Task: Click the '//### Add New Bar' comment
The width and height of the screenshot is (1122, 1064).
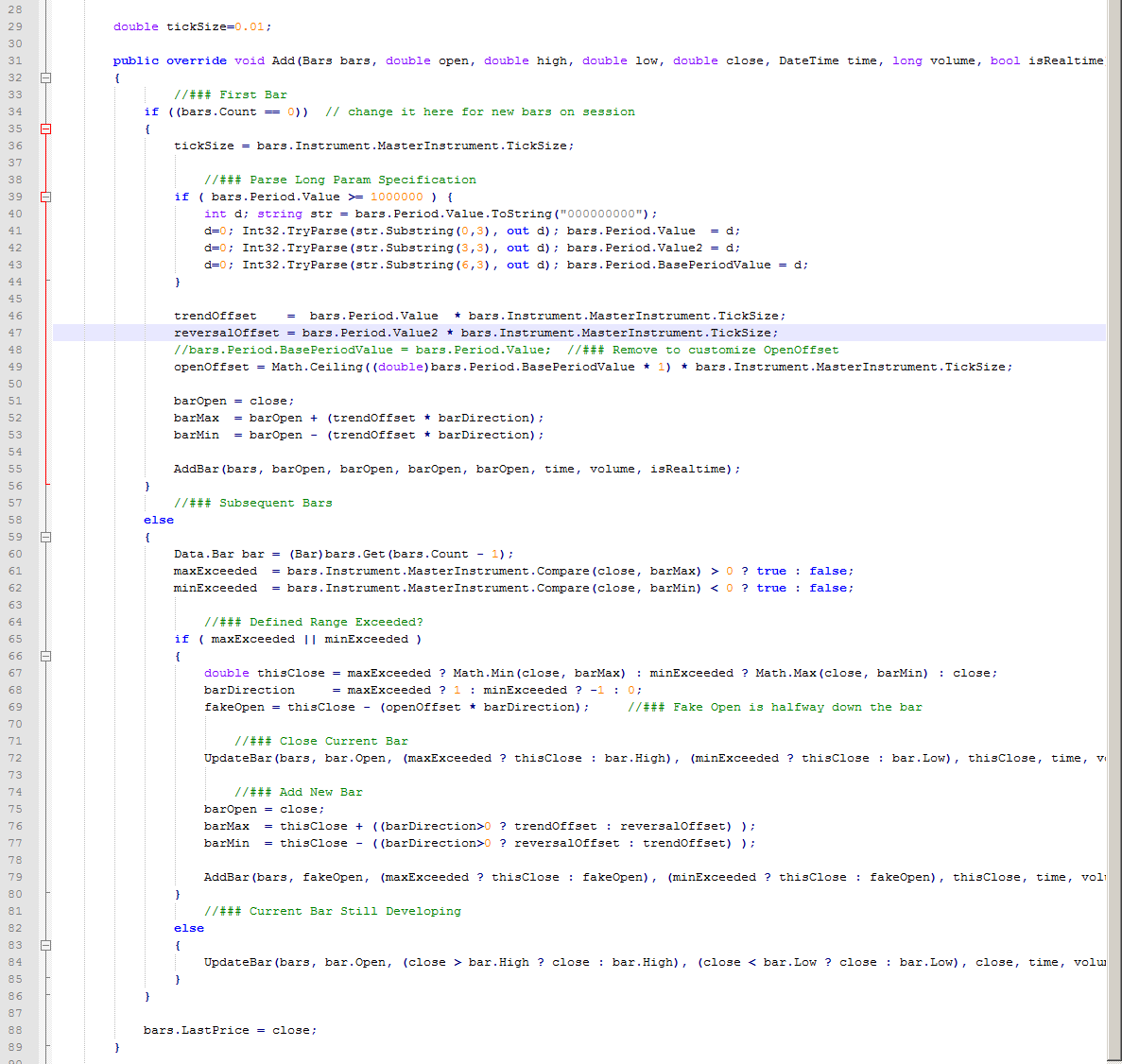Action: (299, 792)
